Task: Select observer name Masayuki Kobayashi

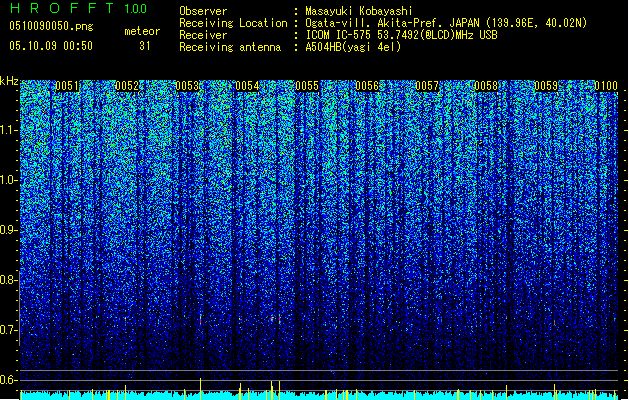Action: click(x=359, y=11)
